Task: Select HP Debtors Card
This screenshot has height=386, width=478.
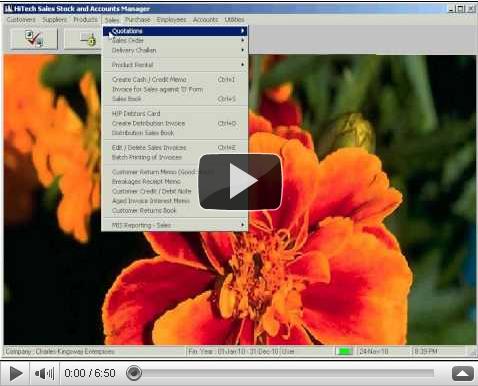Action: tap(175, 114)
